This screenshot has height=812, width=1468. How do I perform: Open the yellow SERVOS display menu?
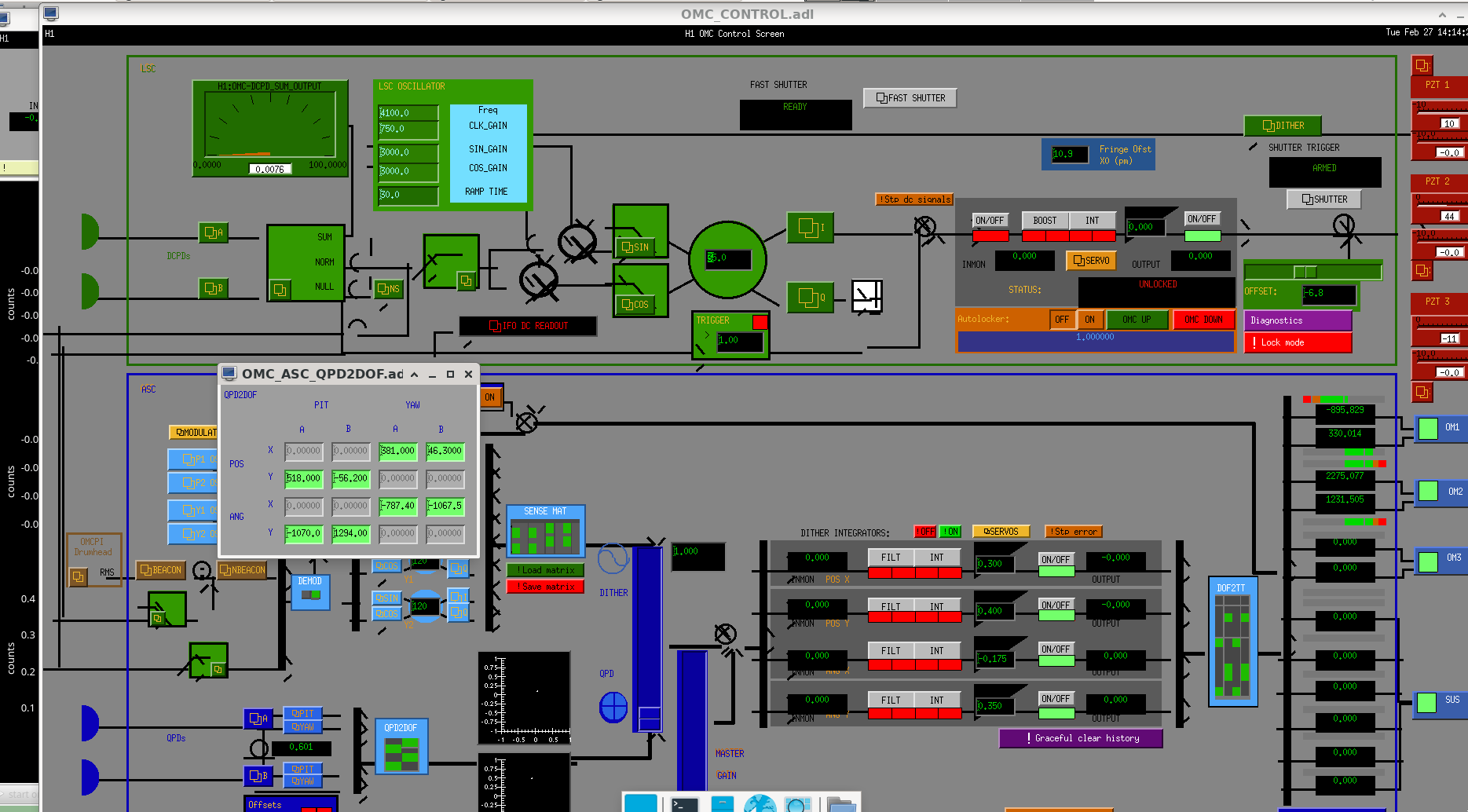pos(1001,532)
